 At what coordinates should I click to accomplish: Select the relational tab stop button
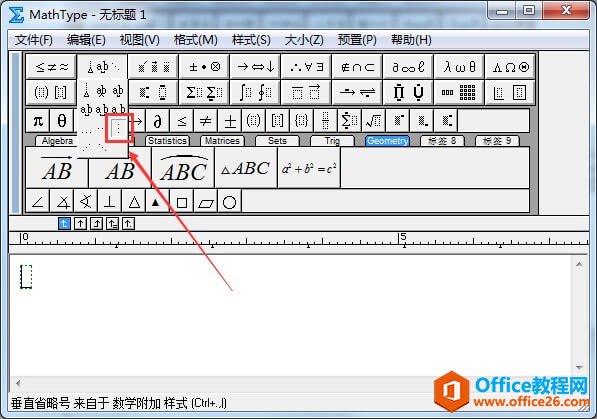(x=112, y=224)
